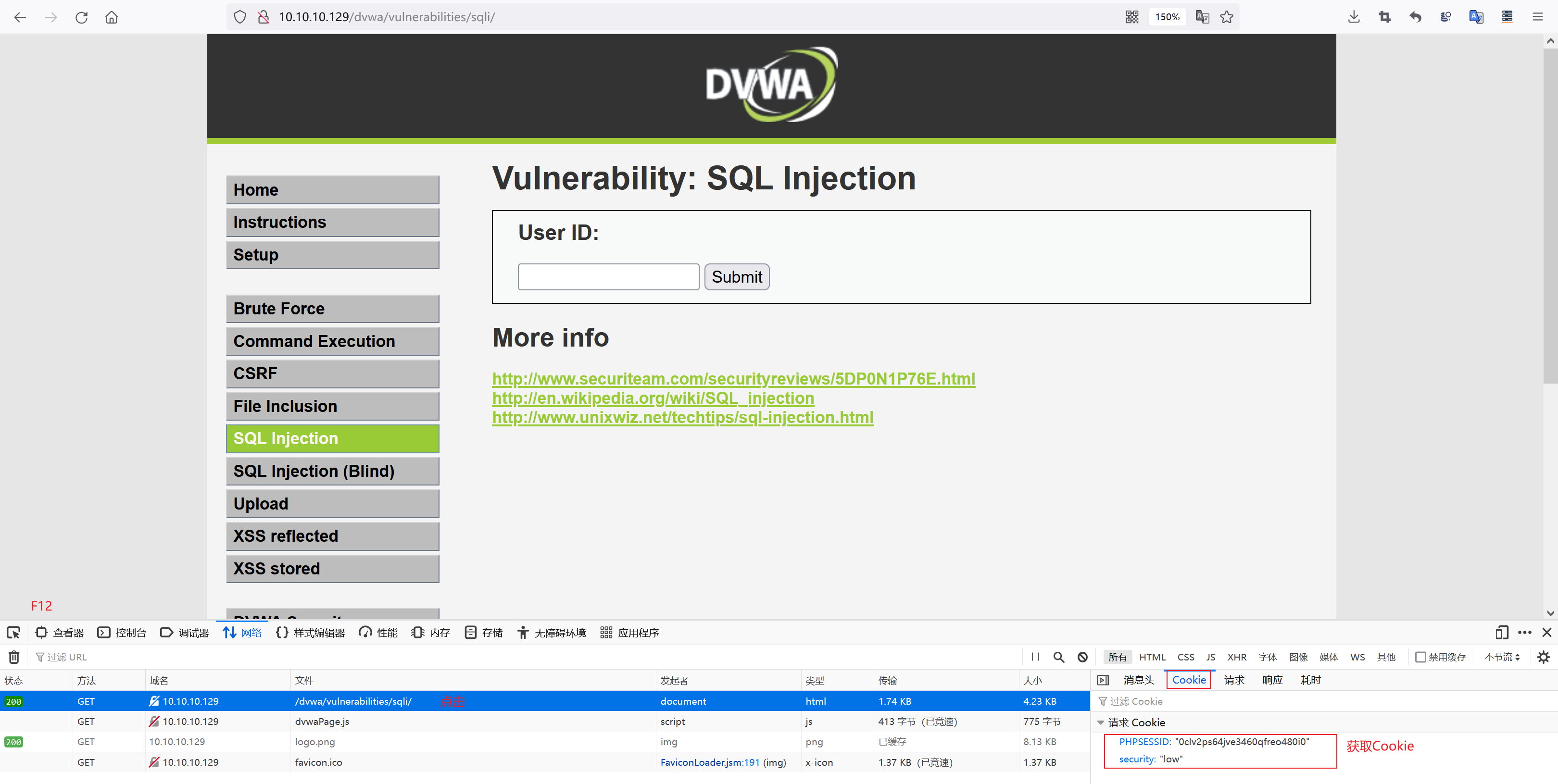Switch to the 控制台 console tab
The image size is (1558, 784).
click(x=122, y=633)
